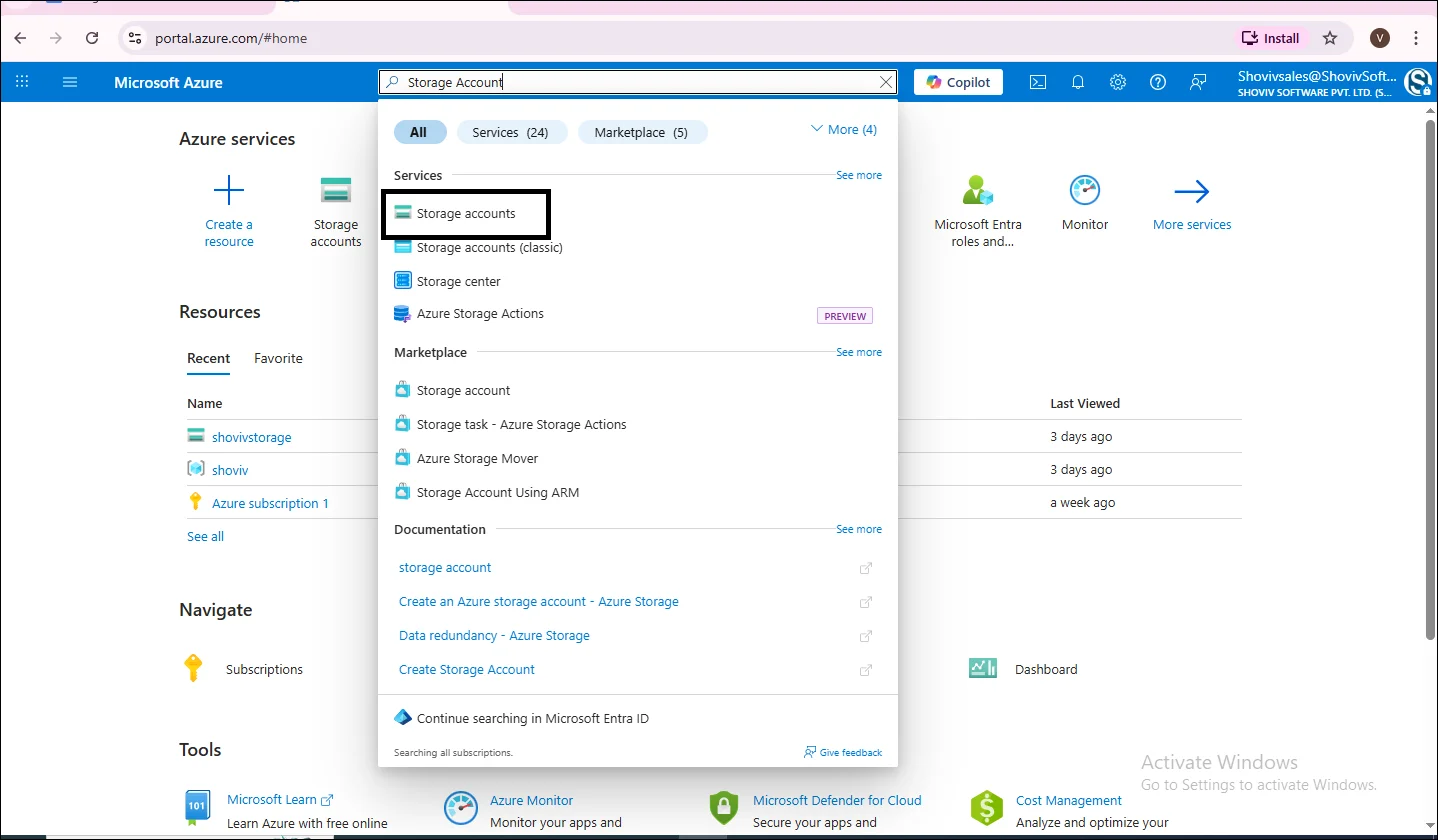
Task: Open the Chrome profile avatar V
Action: (1380, 38)
